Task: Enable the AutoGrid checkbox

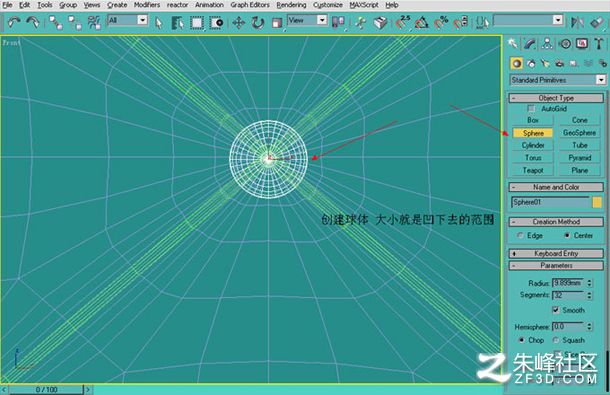Action: [x=531, y=108]
